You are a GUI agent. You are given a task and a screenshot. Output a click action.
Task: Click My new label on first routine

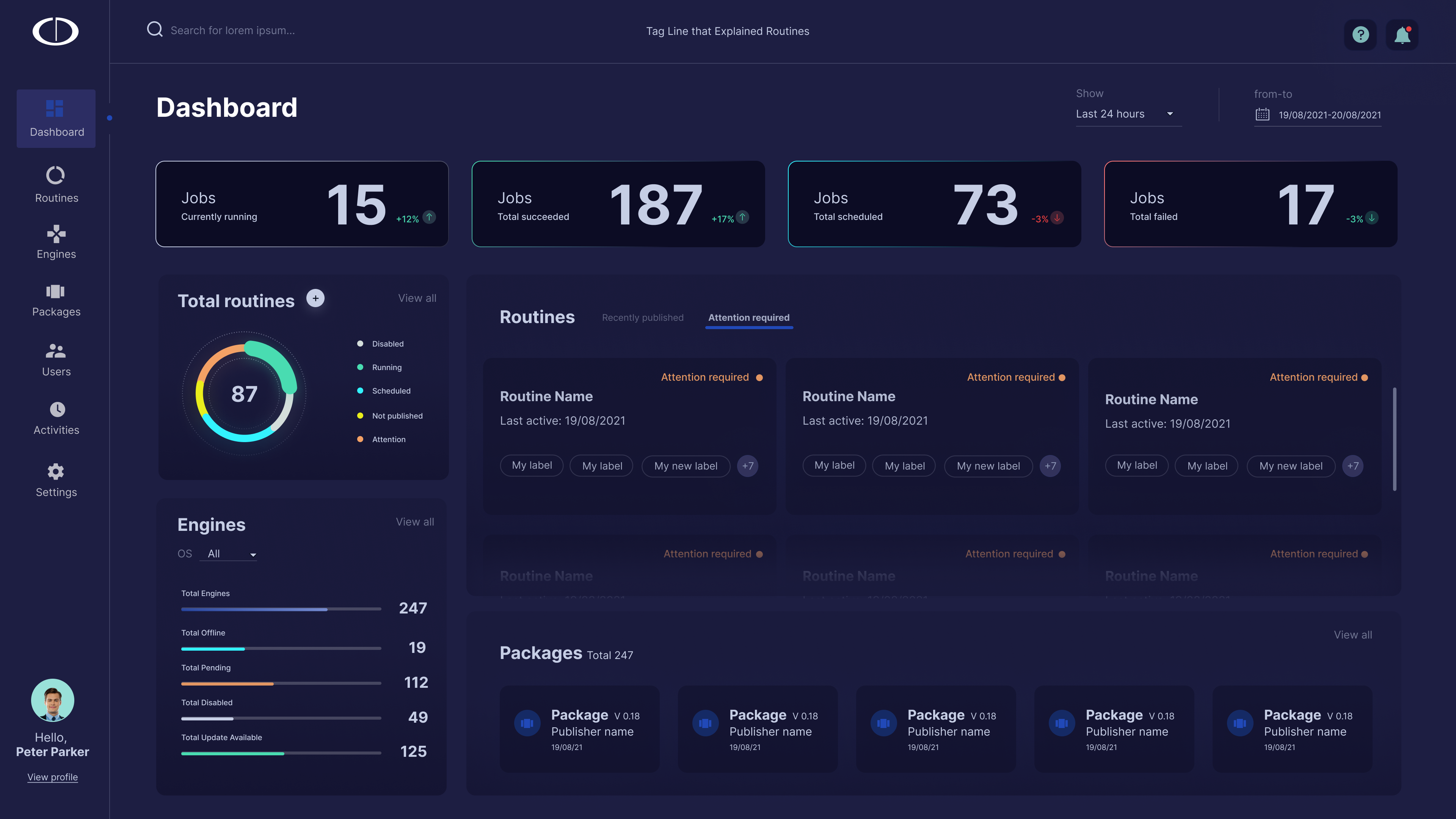coord(686,466)
